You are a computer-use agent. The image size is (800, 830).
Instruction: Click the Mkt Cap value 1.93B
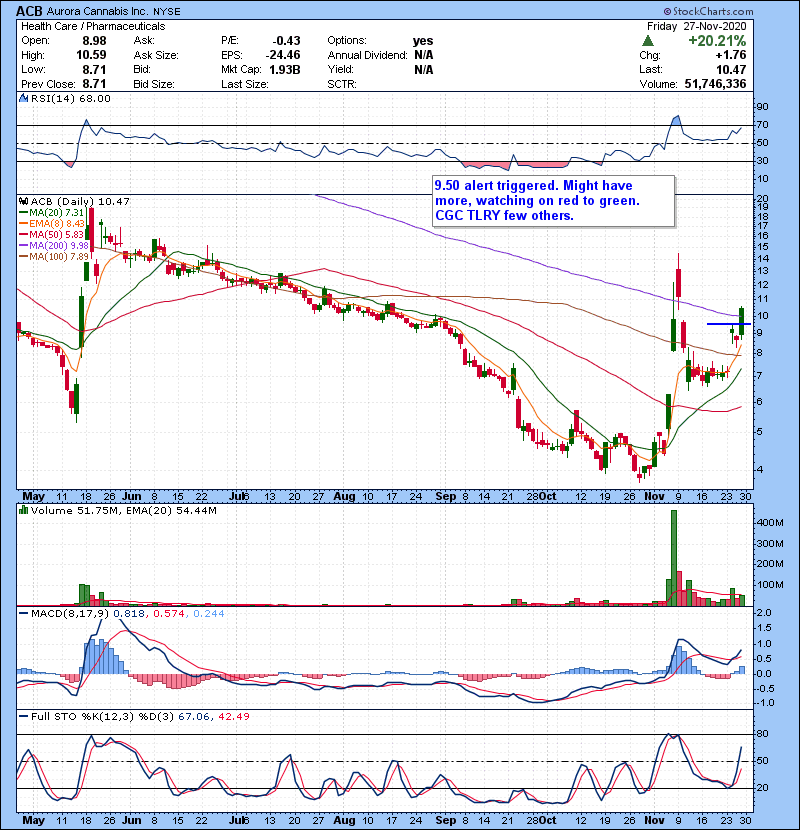[285, 69]
